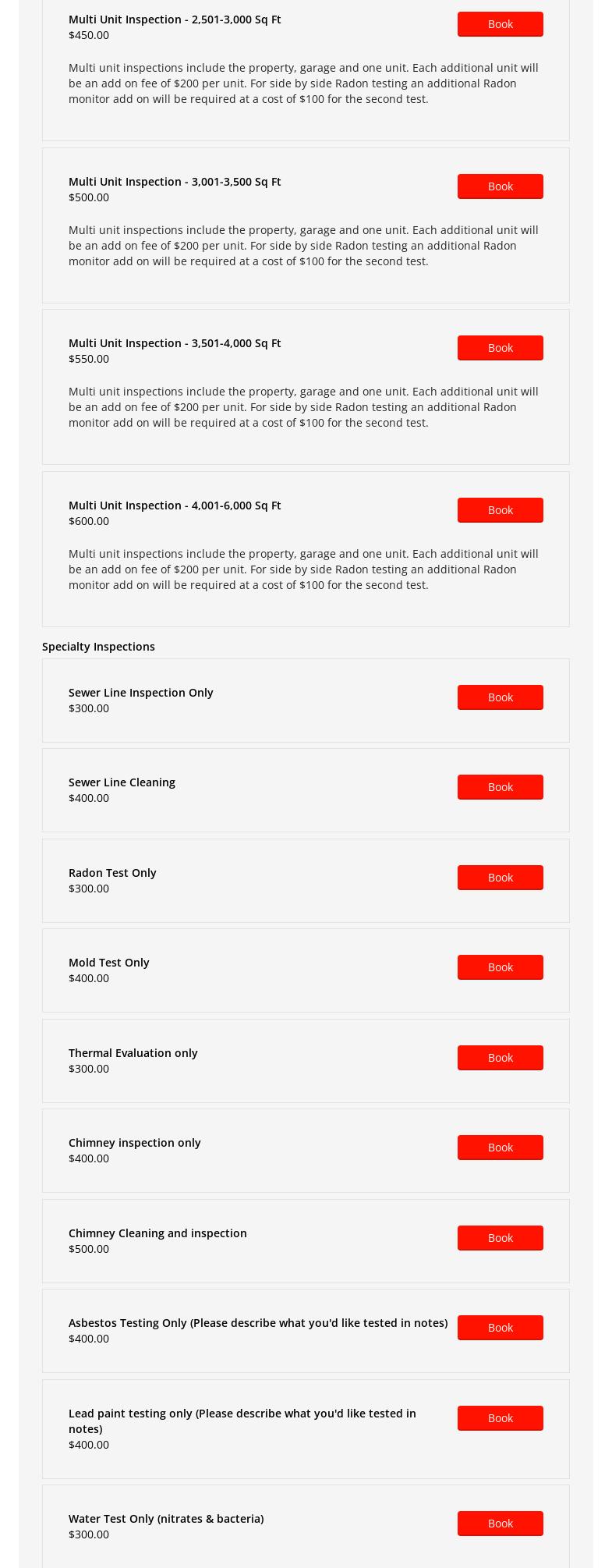Book the Asbestos Testing Only service
The image size is (612, 1568).
500,1328
